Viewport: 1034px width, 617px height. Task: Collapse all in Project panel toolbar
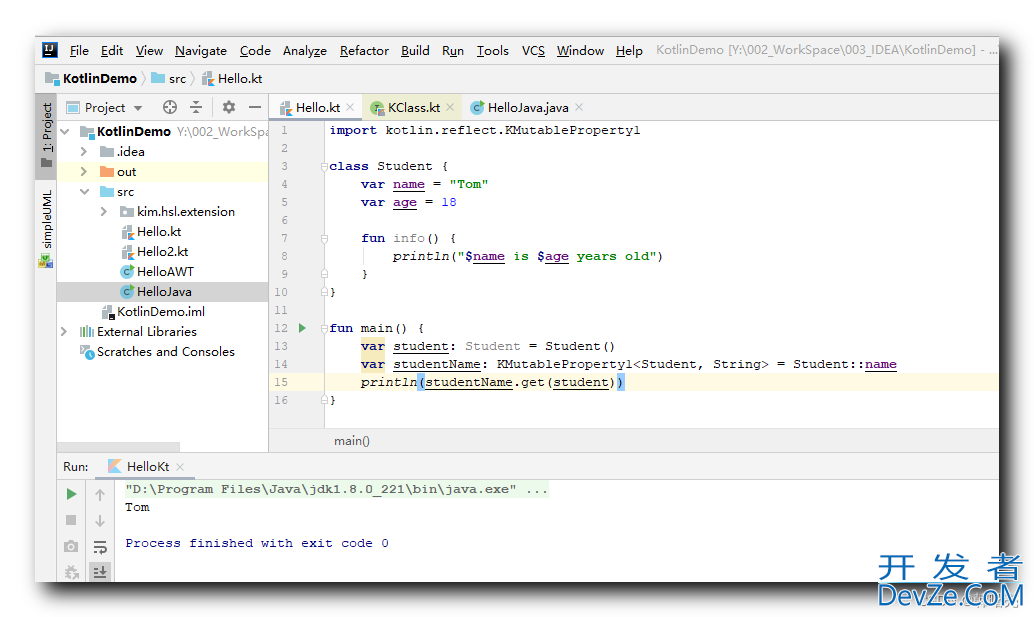(x=196, y=107)
